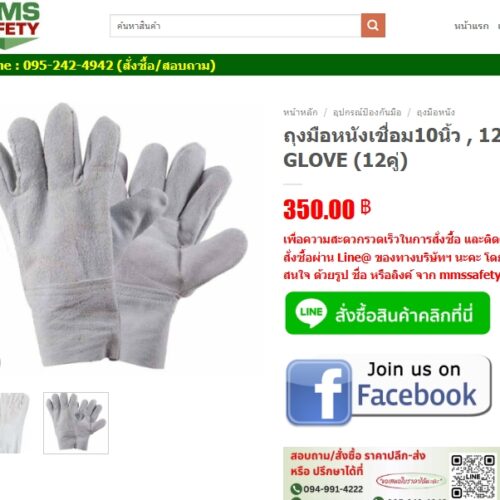Click the blue Facebook f logo

pos(319,393)
